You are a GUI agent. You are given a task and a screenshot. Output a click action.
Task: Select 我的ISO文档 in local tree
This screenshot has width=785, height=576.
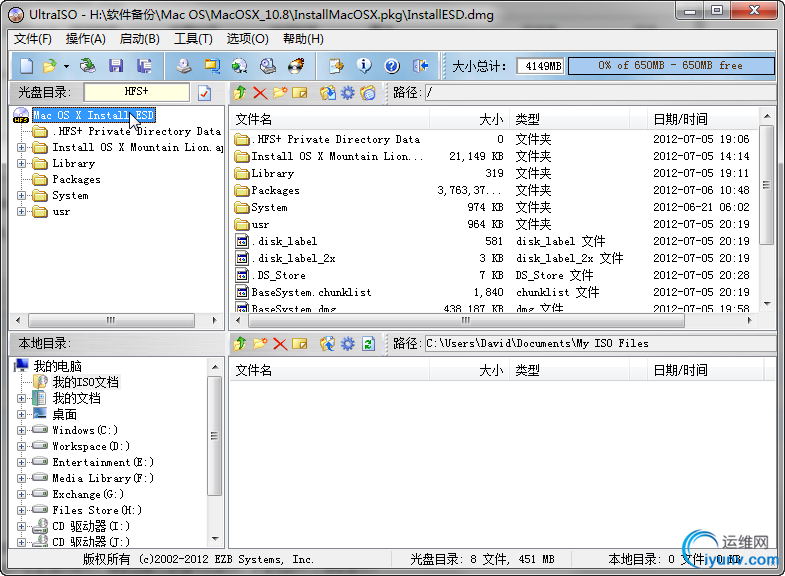(x=86, y=382)
